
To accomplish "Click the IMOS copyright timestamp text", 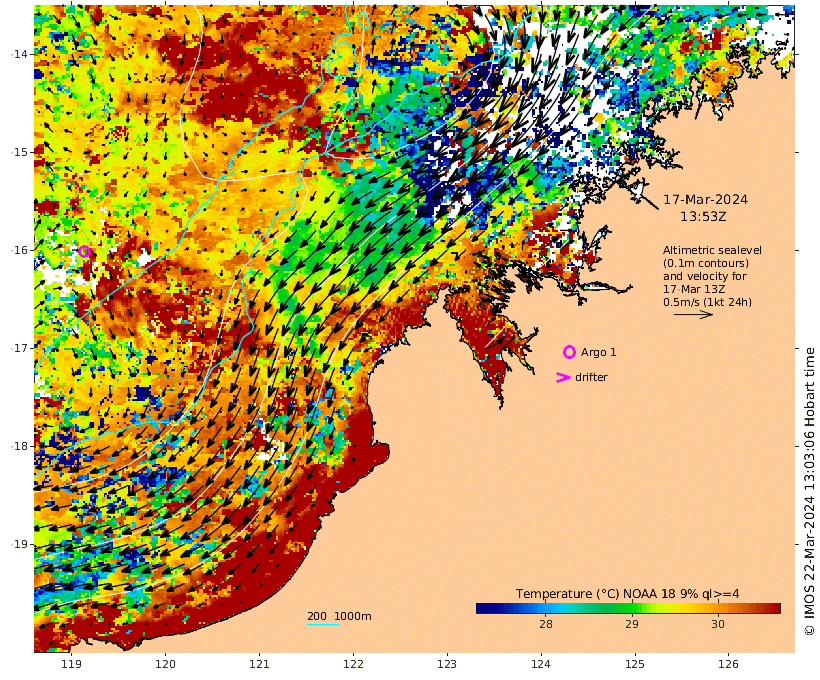I will pos(810,491).
